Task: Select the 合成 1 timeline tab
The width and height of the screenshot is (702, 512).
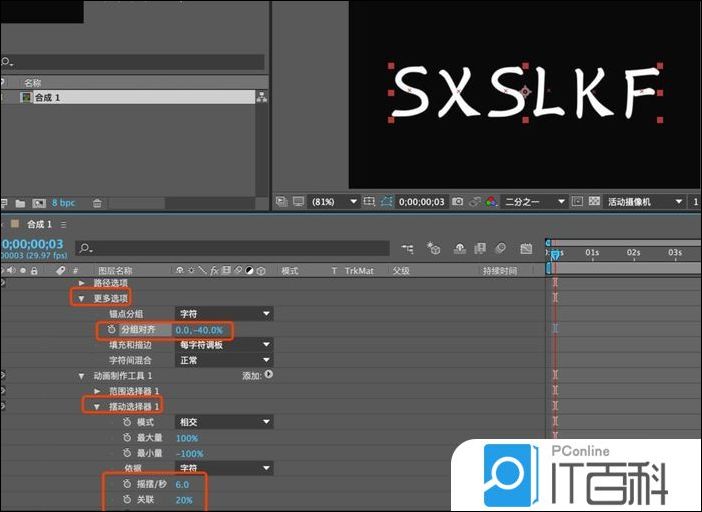Action: pyautogui.click(x=42, y=225)
